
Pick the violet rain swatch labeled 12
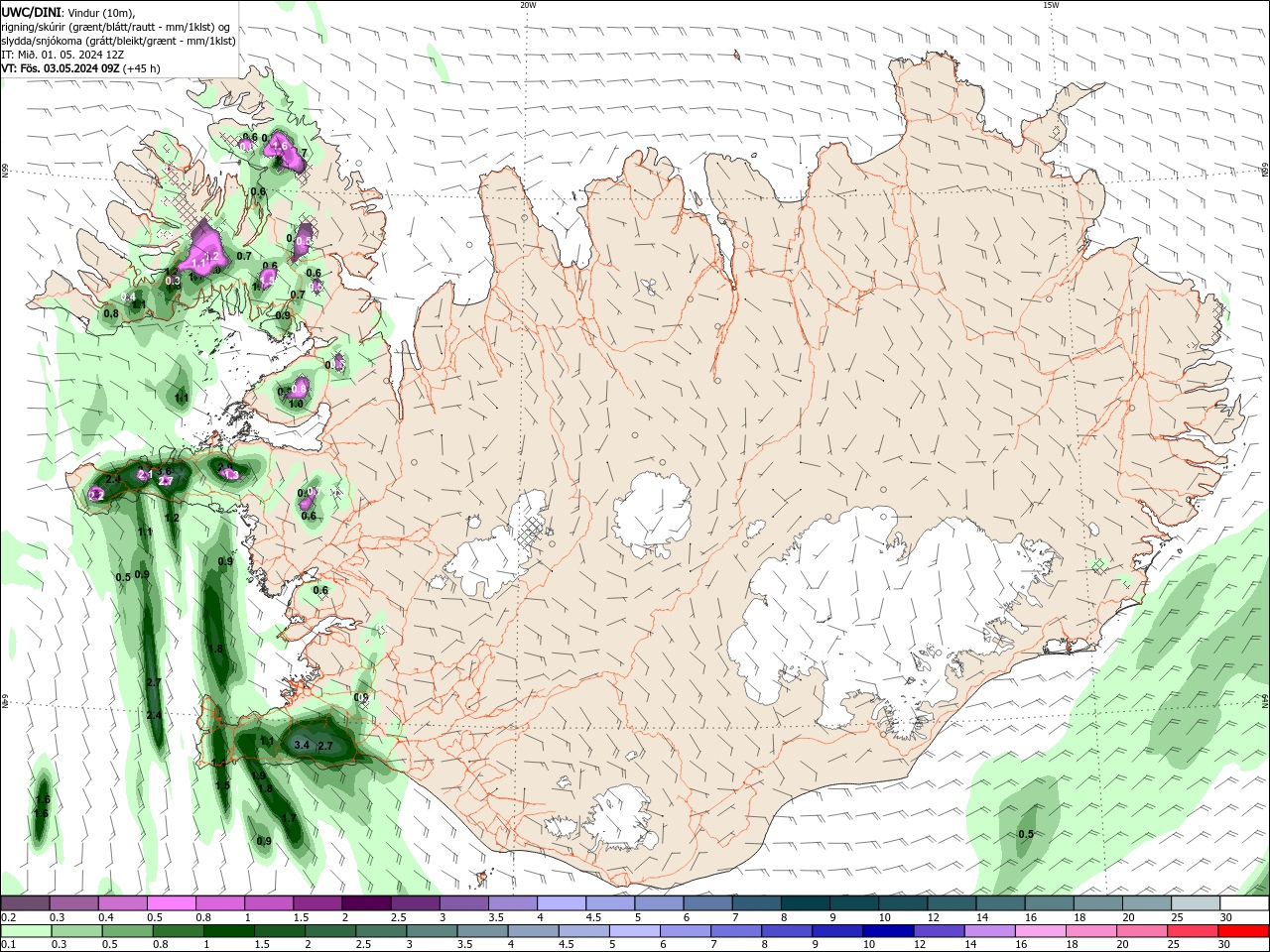coord(938,931)
